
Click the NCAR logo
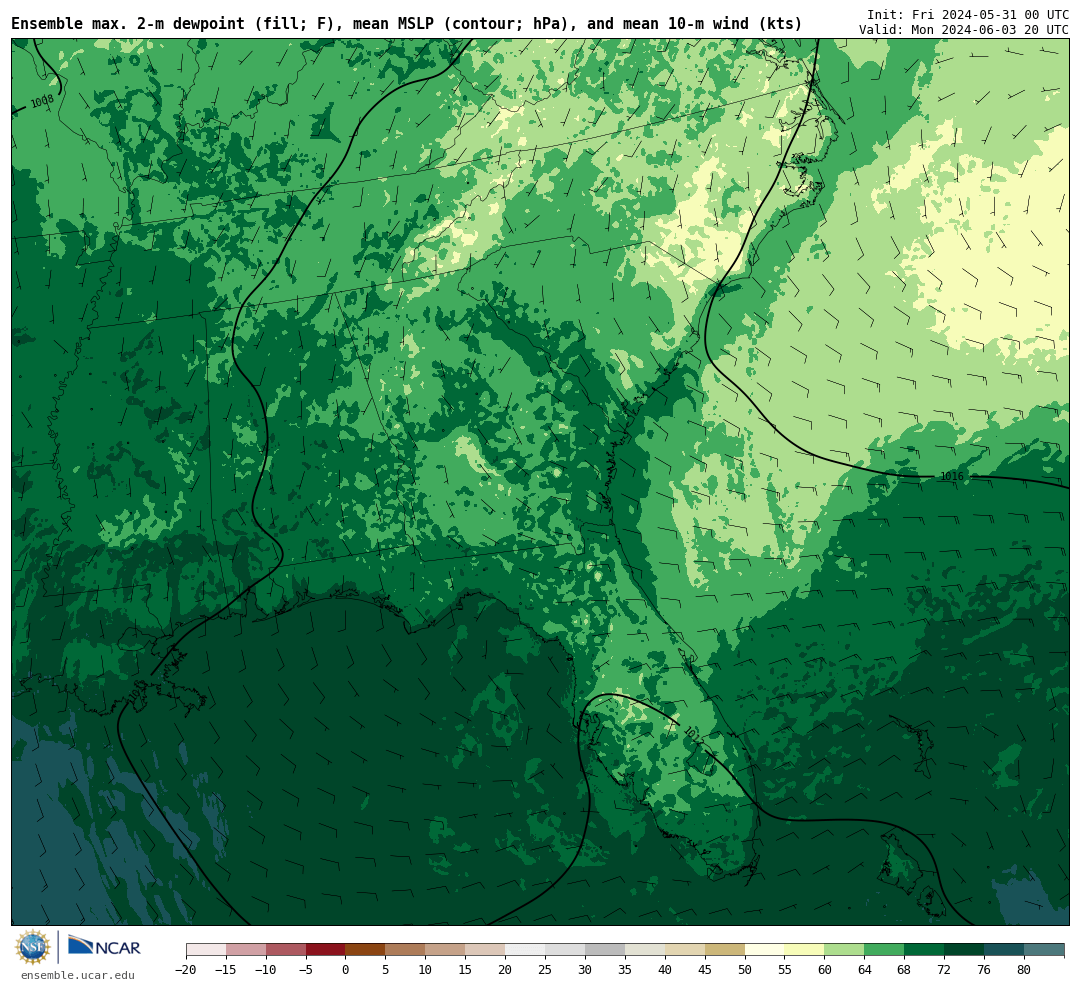(104, 946)
